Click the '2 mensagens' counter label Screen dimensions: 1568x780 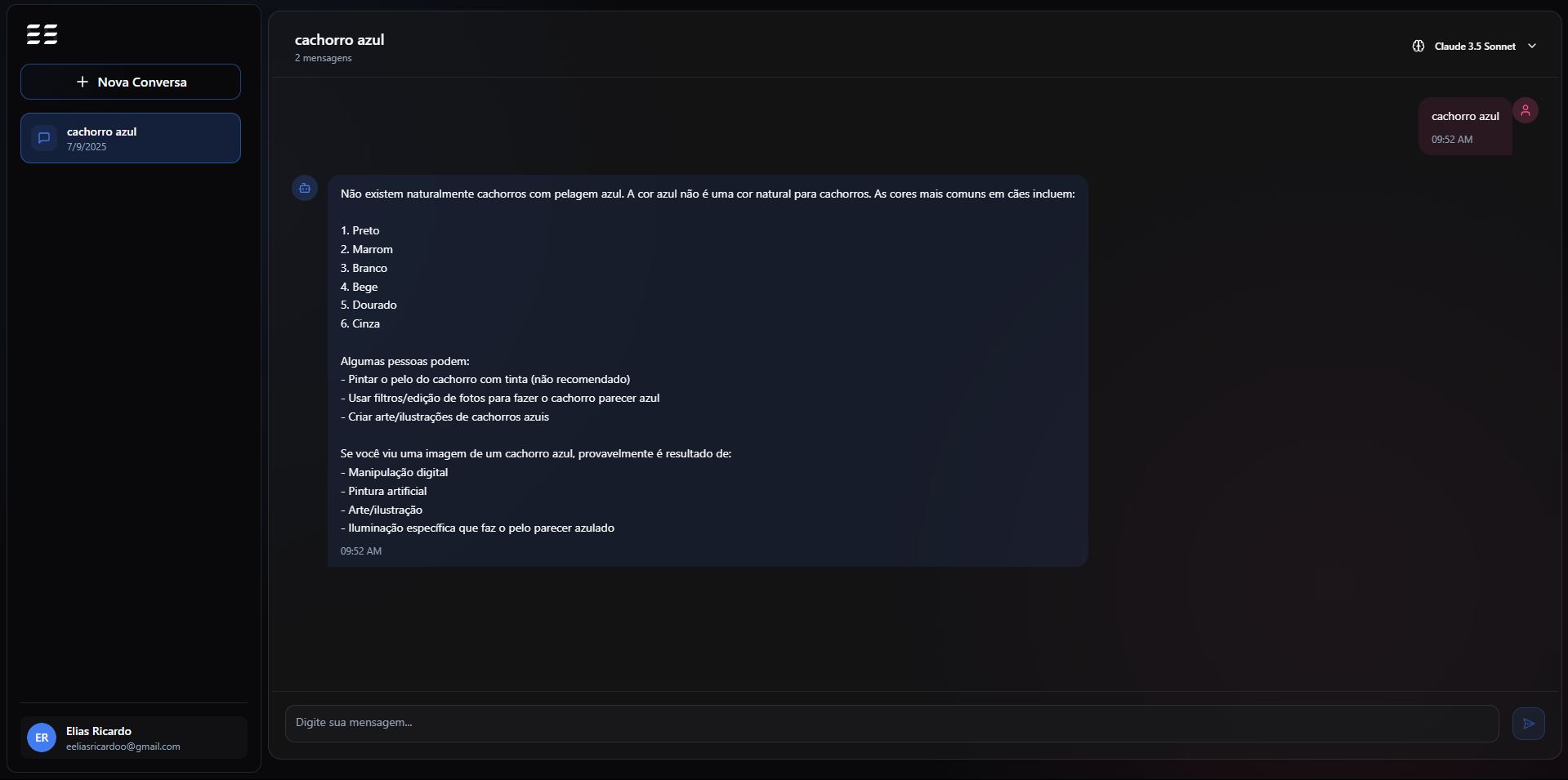[x=324, y=58]
